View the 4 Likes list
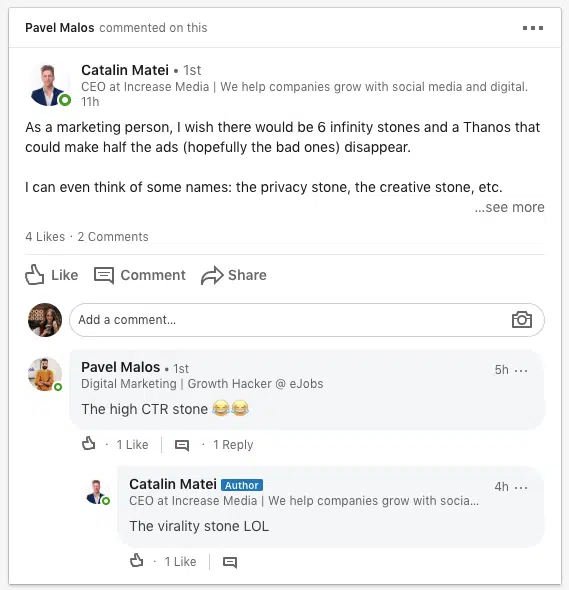This screenshot has width=569, height=590. (x=45, y=237)
